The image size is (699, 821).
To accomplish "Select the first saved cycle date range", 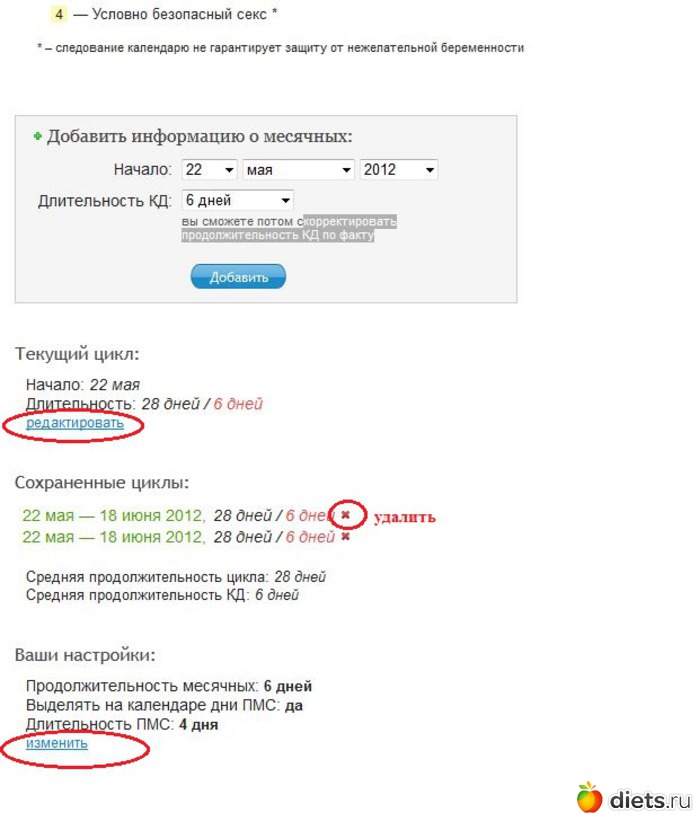I will tap(114, 516).
